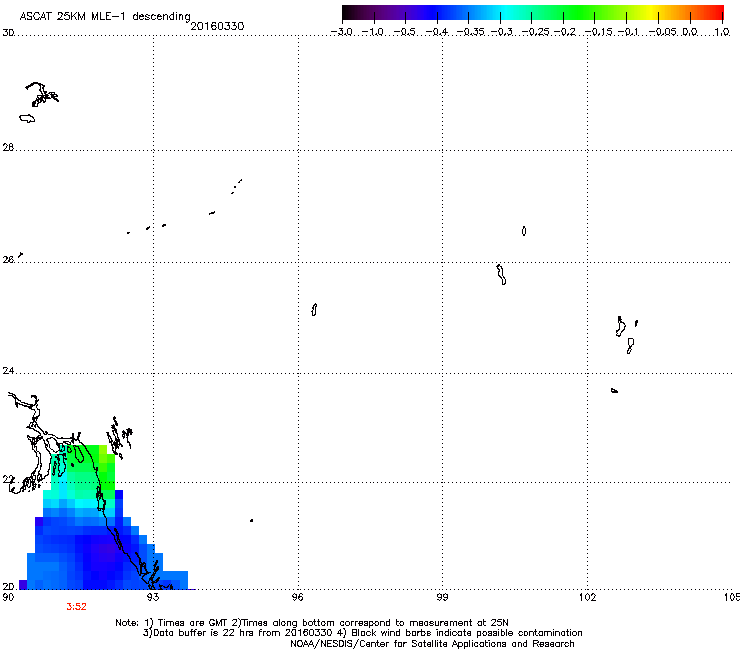The width and height of the screenshot is (740, 650).
Task: Click the -0.3 color scale label
Action: pos(502,32)
